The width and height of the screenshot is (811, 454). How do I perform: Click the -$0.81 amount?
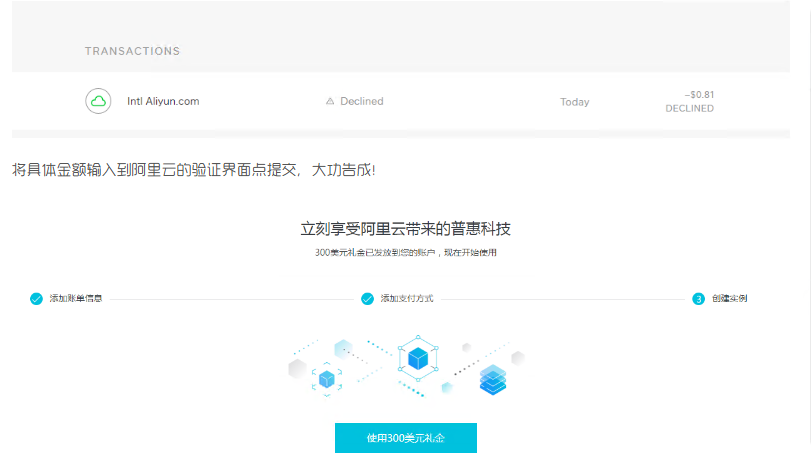tap(699, 95)
